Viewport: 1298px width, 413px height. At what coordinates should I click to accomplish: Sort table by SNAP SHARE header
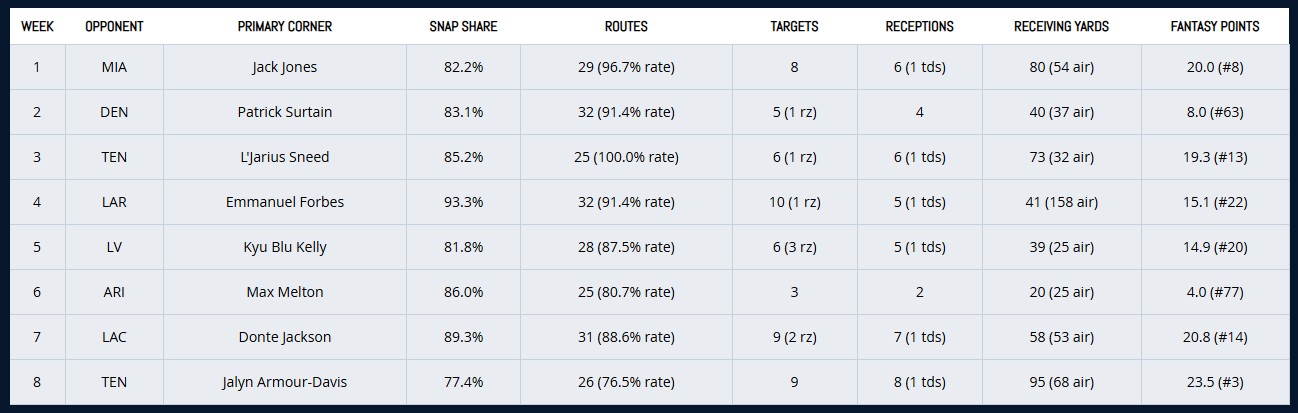[x=463, y=27]
